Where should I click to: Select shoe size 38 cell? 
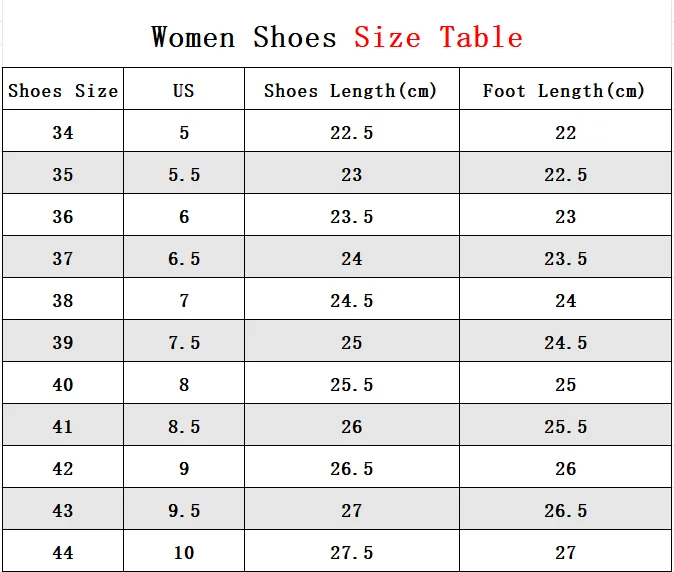point(63,301)
